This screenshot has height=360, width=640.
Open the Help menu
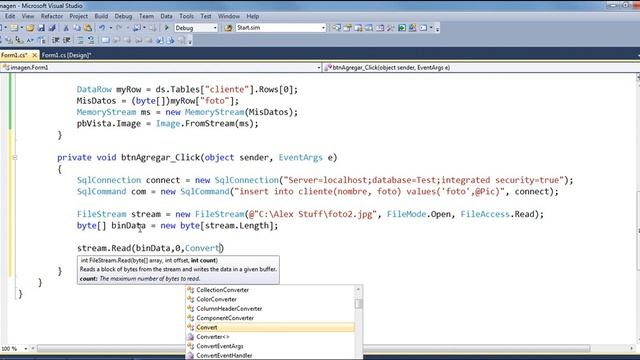coord(253,16)
